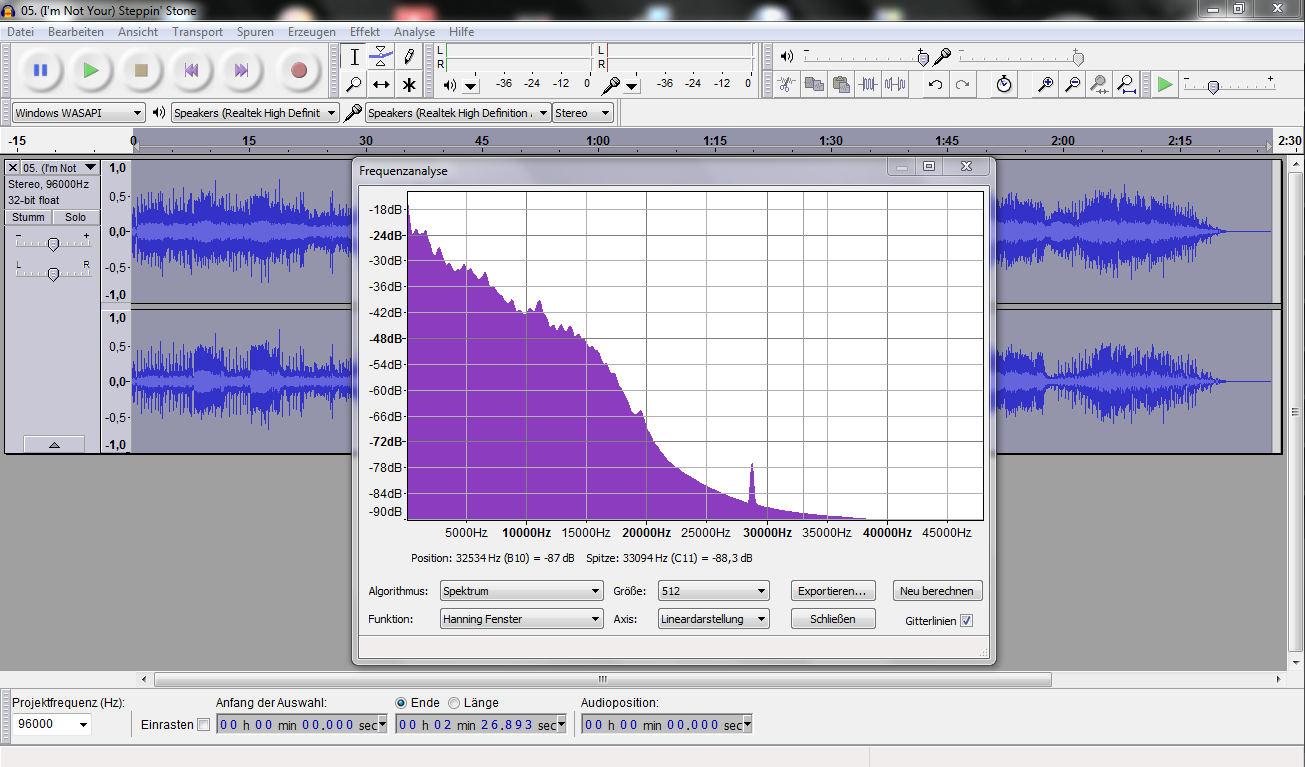The image size is (1305, 767).
Task: Select the Envelope tool
Action: coord(381,56)
